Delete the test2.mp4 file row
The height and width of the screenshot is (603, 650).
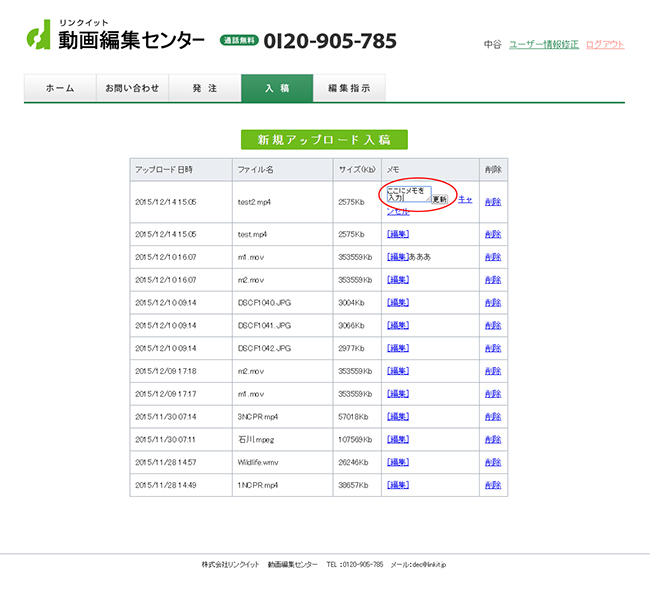(493, 202)
